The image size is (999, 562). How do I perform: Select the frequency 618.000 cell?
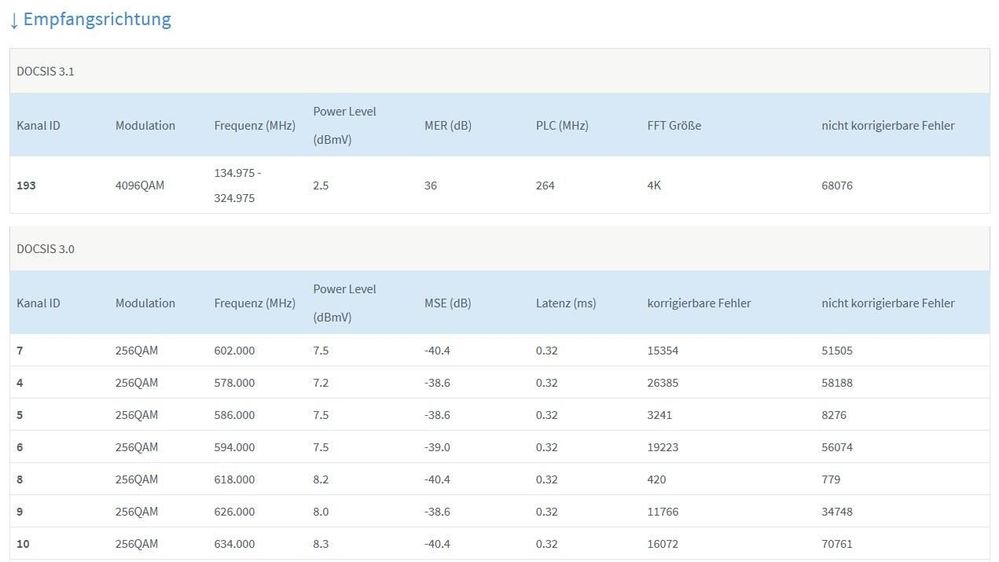point(234,480)
